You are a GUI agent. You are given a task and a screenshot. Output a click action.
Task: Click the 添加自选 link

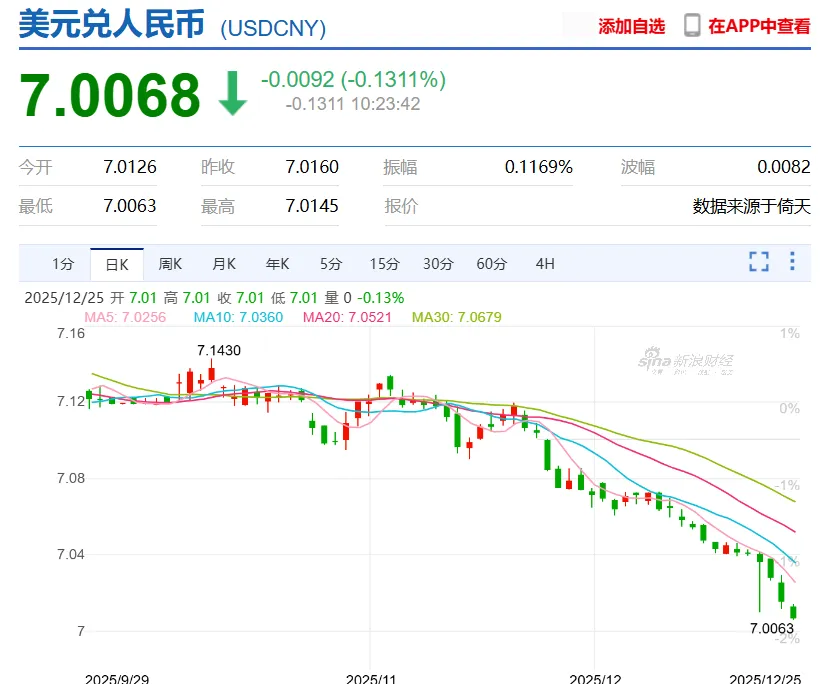(631, 26)
